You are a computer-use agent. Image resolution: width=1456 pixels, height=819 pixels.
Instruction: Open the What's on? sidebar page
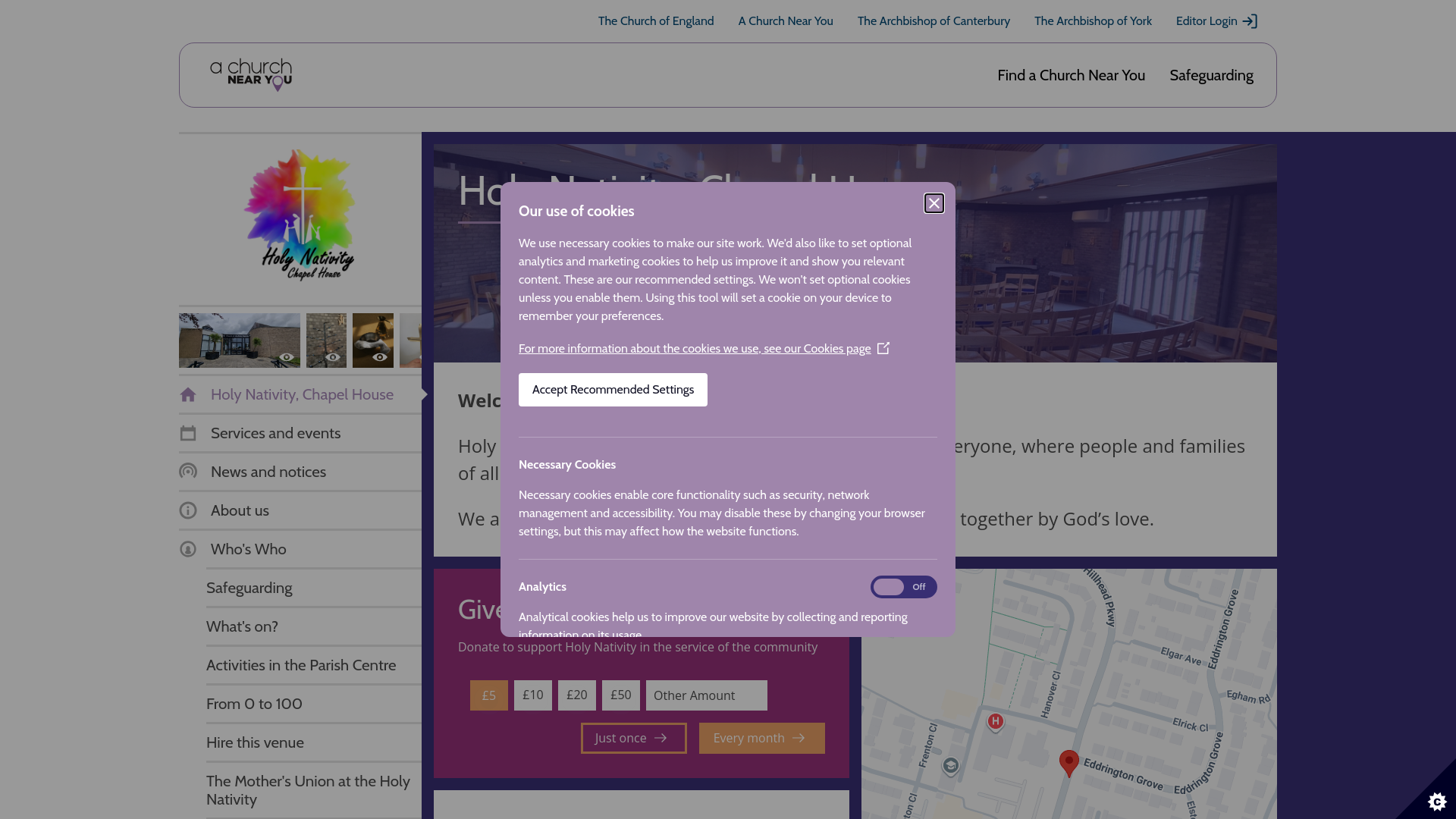click(242, 626)
